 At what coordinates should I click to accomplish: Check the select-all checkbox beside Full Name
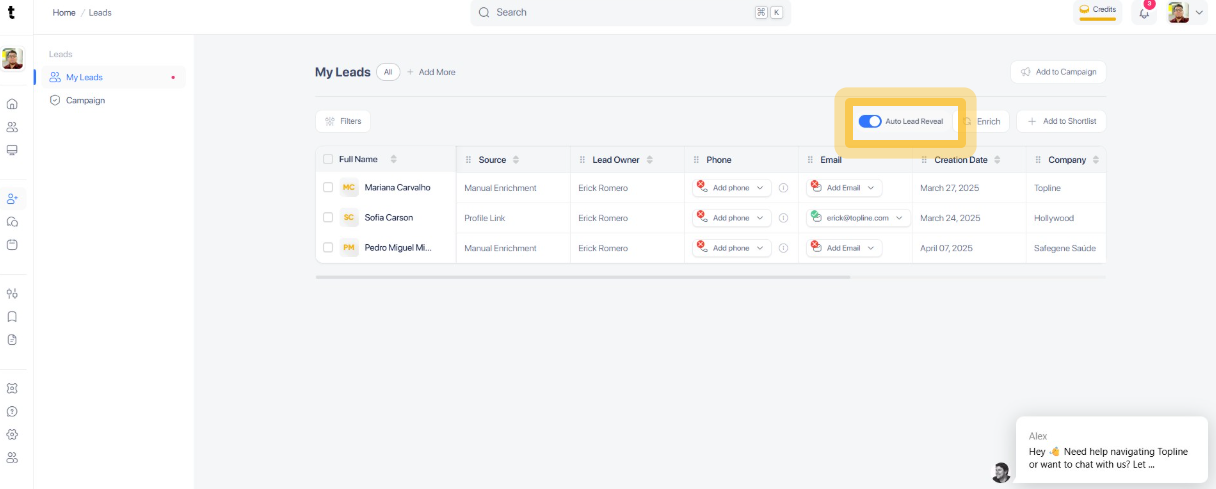point(328,159)
